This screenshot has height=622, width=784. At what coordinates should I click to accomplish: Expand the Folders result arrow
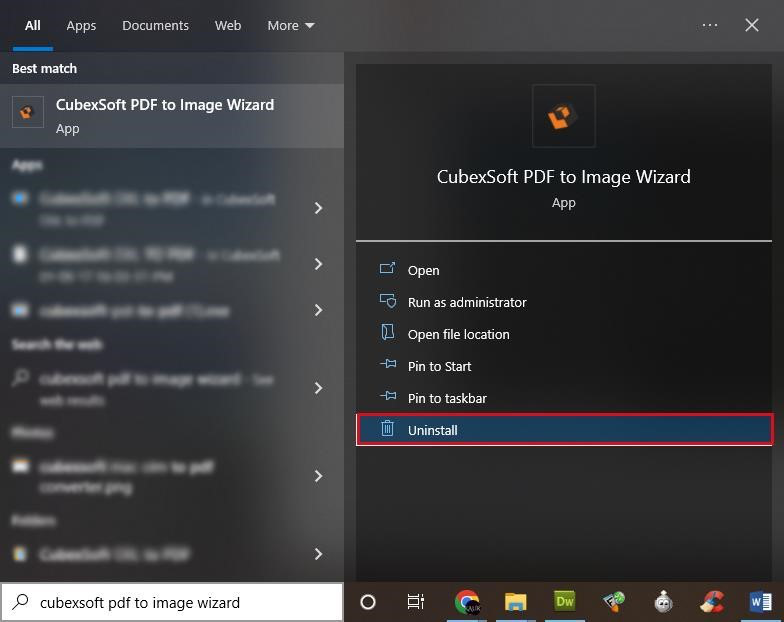318,554
